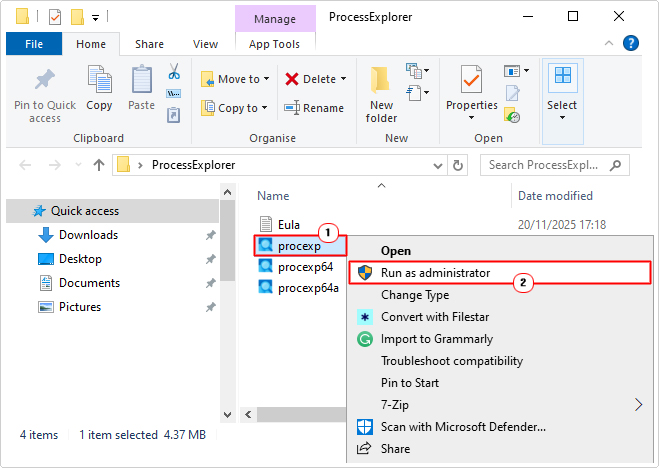Open Pictures in navigation pane
This screenshot has height=468, width=659.
click(112, 307)
